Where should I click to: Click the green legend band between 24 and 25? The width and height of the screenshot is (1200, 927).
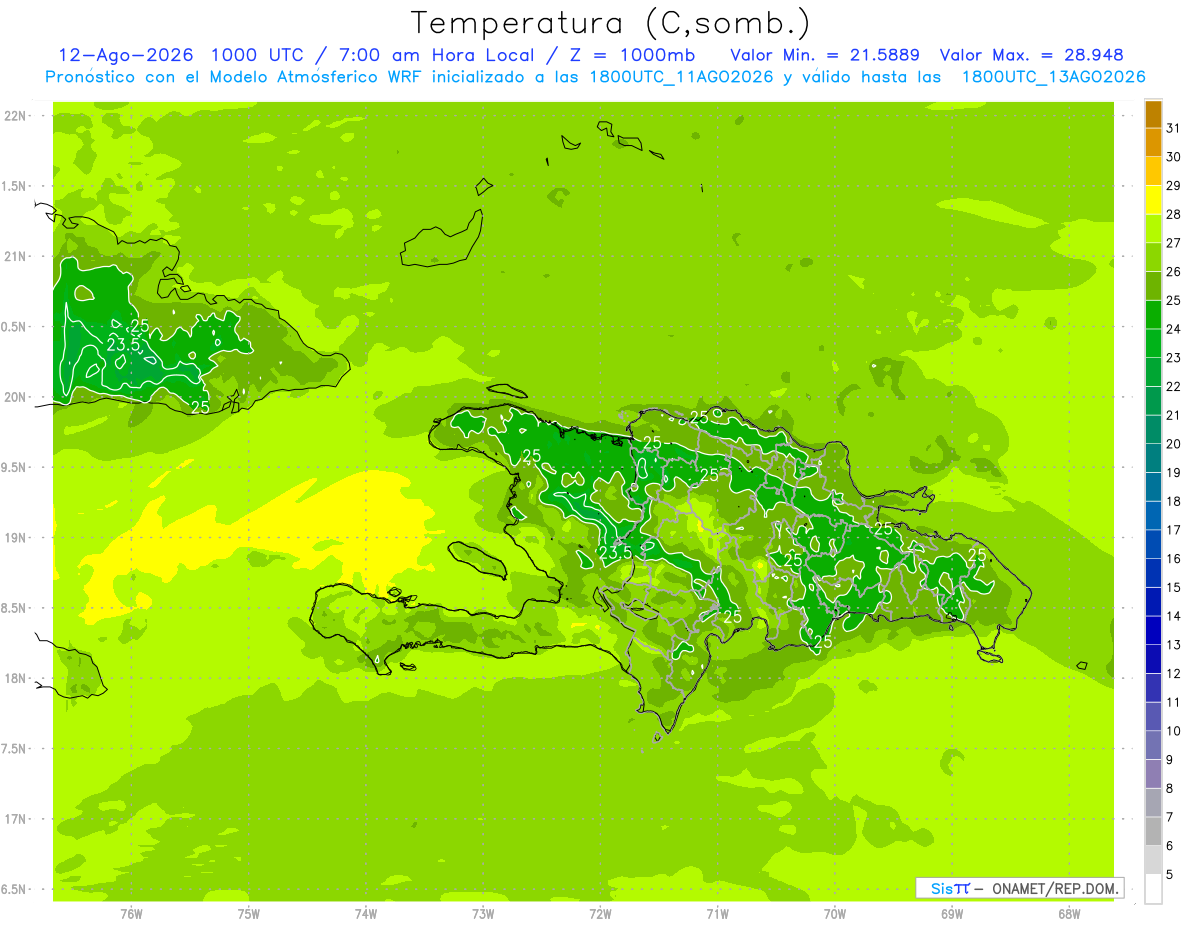coord(1153,315)
